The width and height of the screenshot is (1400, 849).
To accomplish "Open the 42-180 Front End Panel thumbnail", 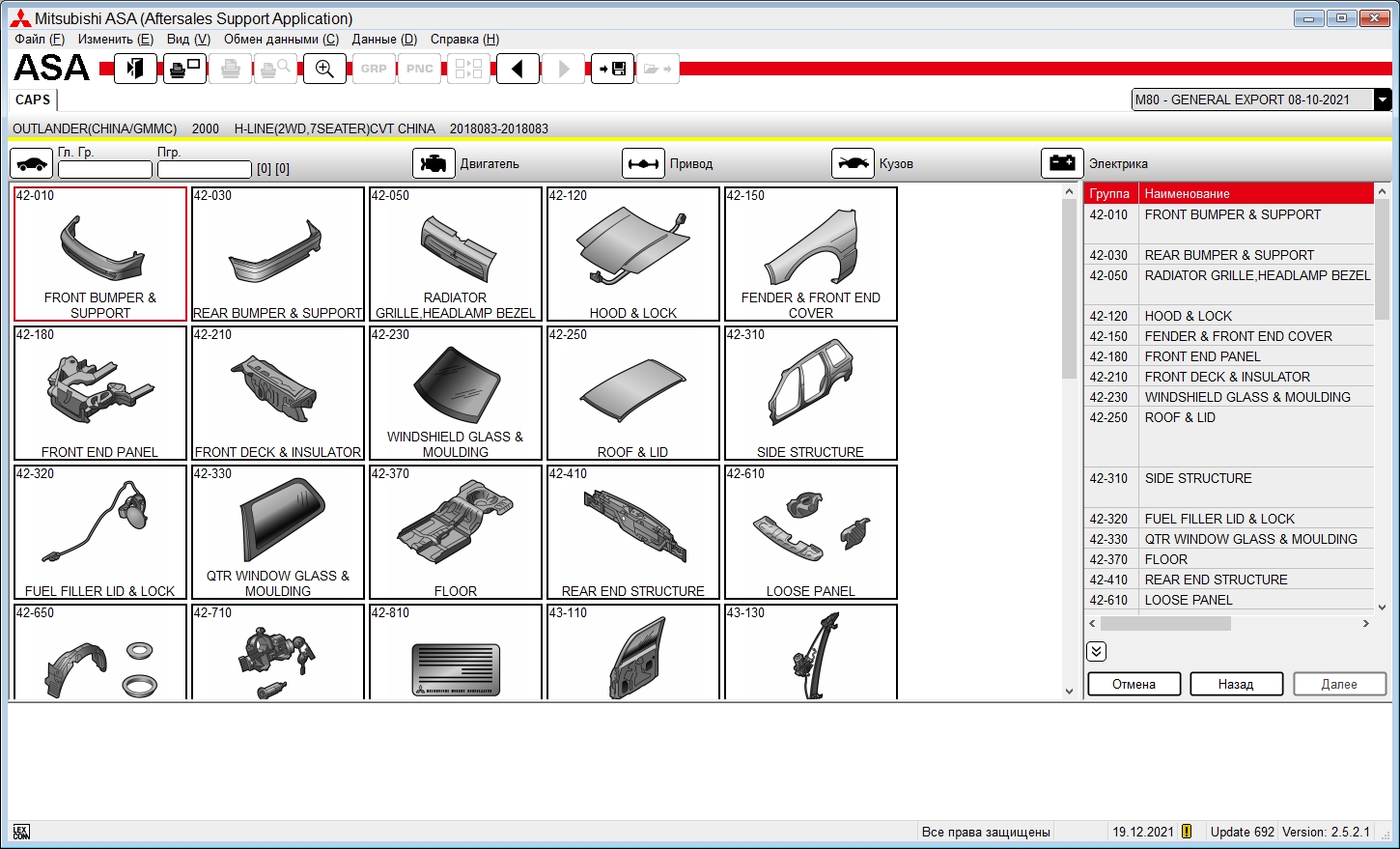I will [100, 393].
